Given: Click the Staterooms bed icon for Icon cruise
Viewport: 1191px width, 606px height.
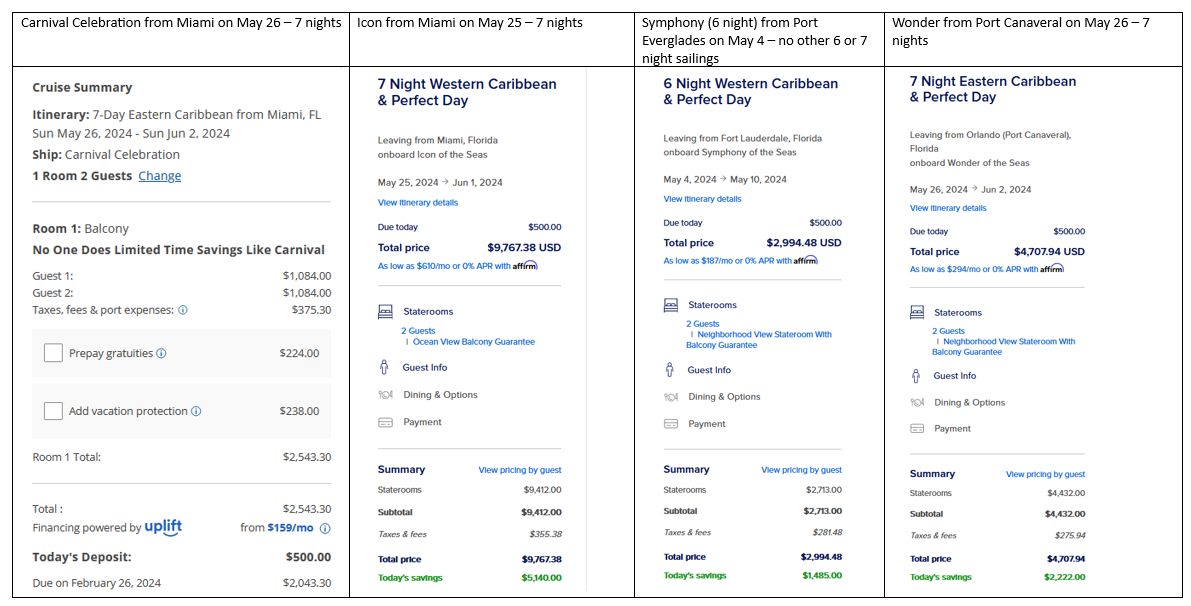Looking at the screenshot, I should 385,311.
